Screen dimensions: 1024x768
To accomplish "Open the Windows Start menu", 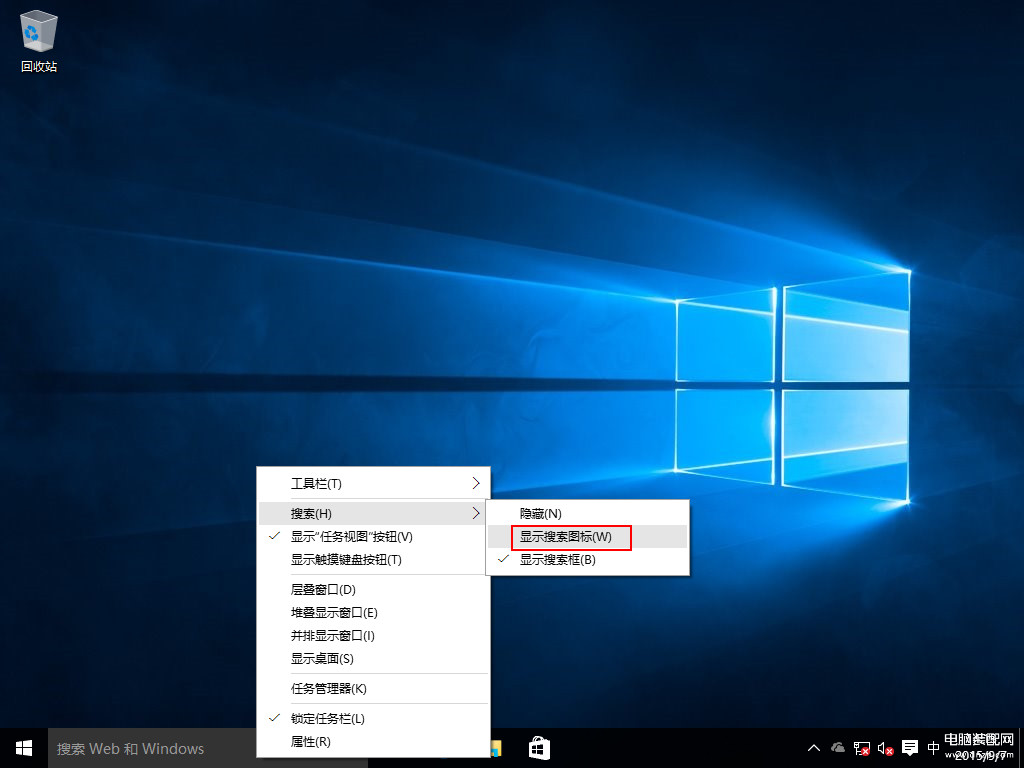I will tap(24, 748).
